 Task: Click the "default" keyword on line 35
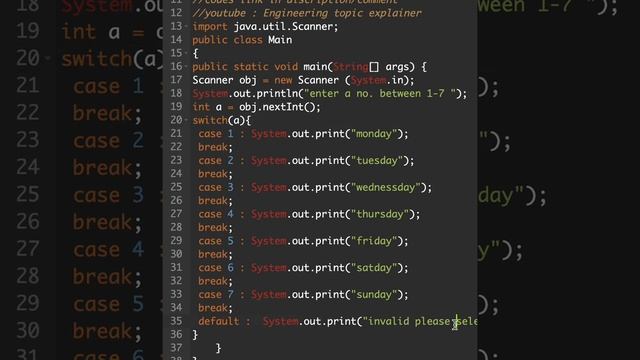click(219, 321)
